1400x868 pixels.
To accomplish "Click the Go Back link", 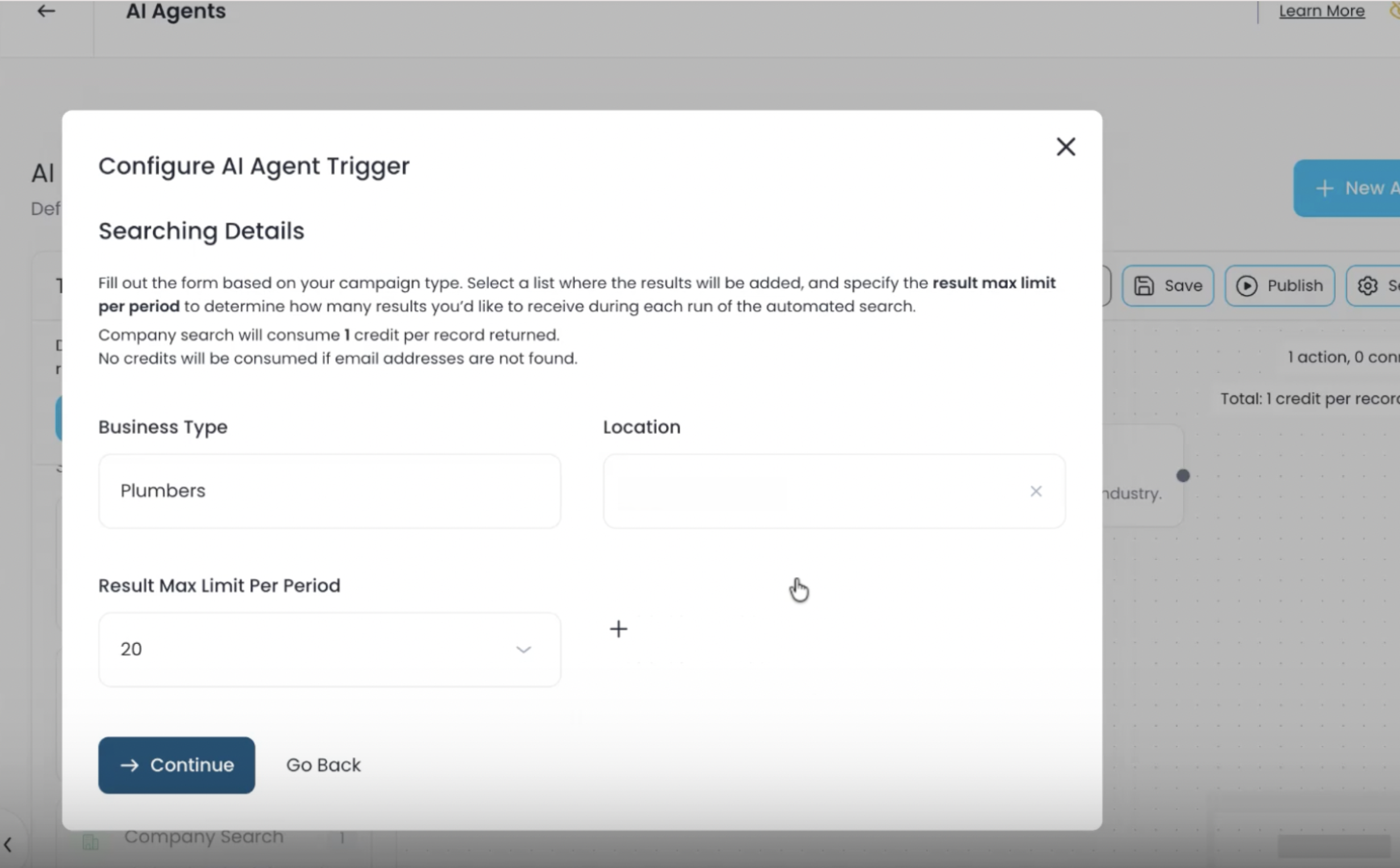I will point(323,765).
